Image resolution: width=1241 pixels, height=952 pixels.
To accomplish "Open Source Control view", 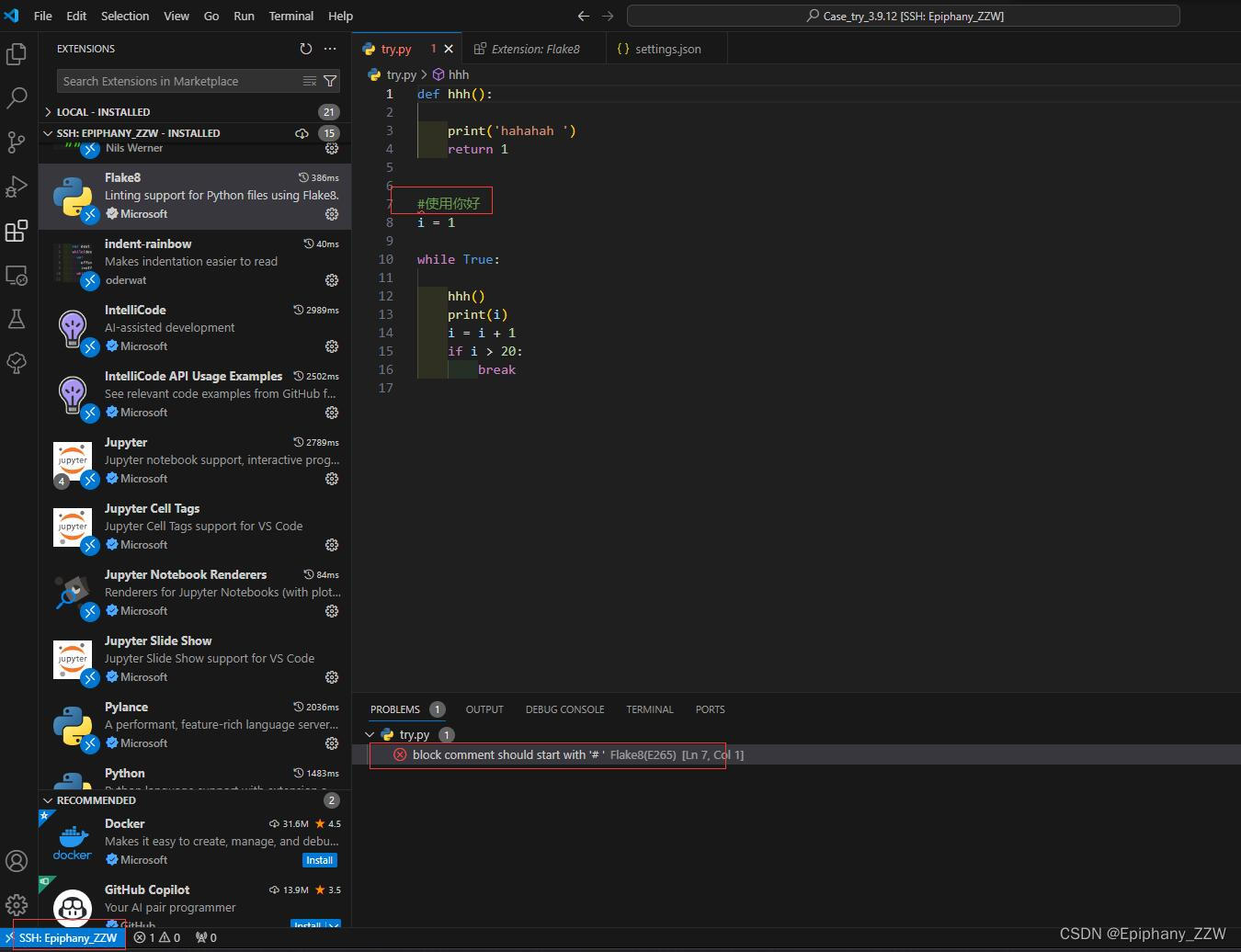I will click(x=17, y=142).
